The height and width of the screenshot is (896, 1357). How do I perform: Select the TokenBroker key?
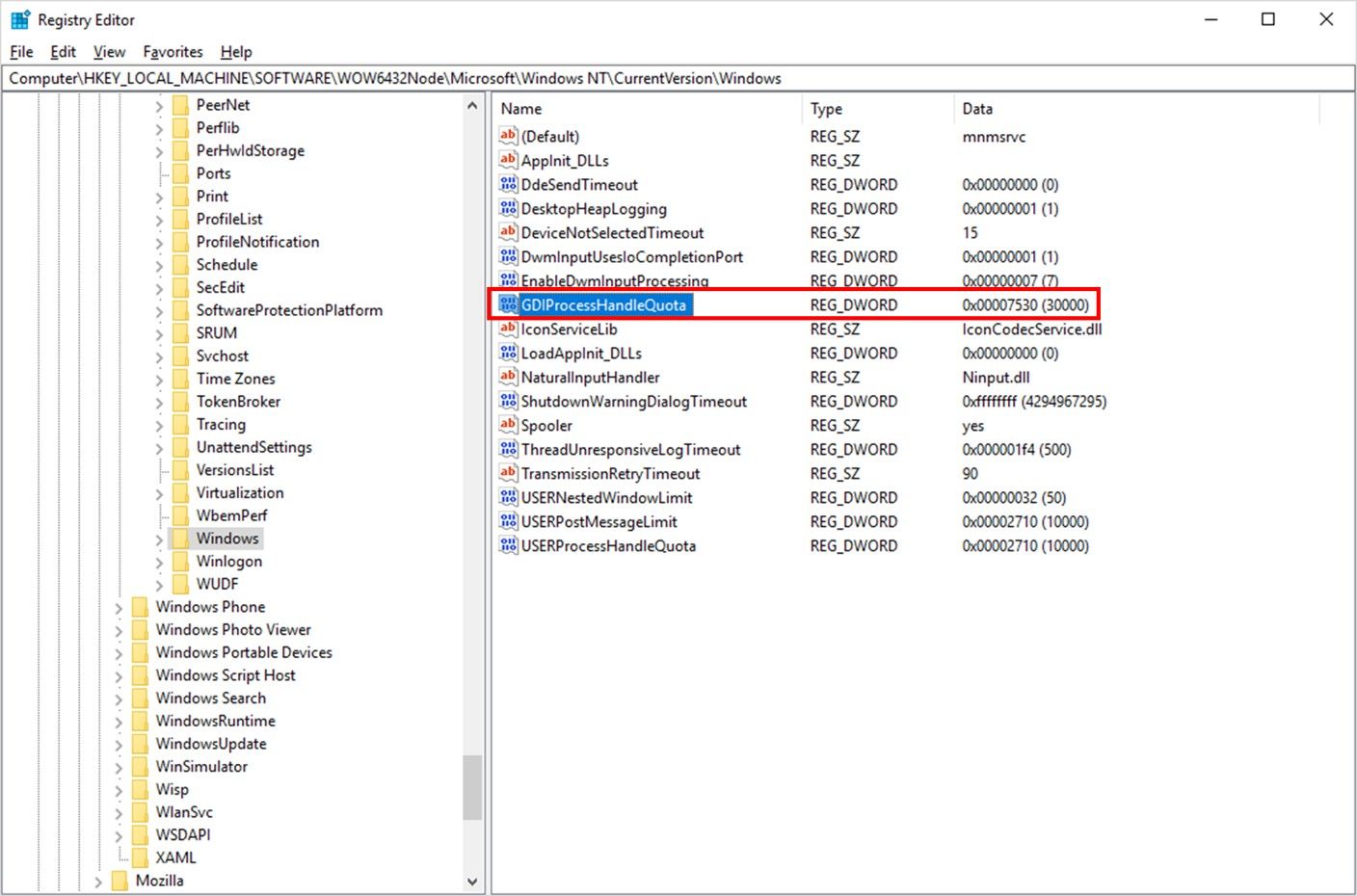coord(238,402)
